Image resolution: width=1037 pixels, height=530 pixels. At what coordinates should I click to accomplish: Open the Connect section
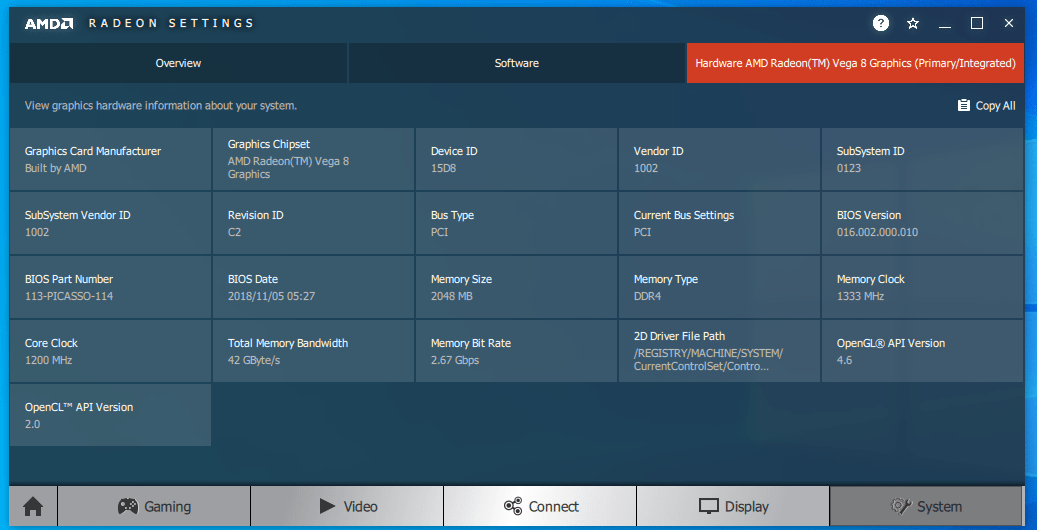pos(540,507)
